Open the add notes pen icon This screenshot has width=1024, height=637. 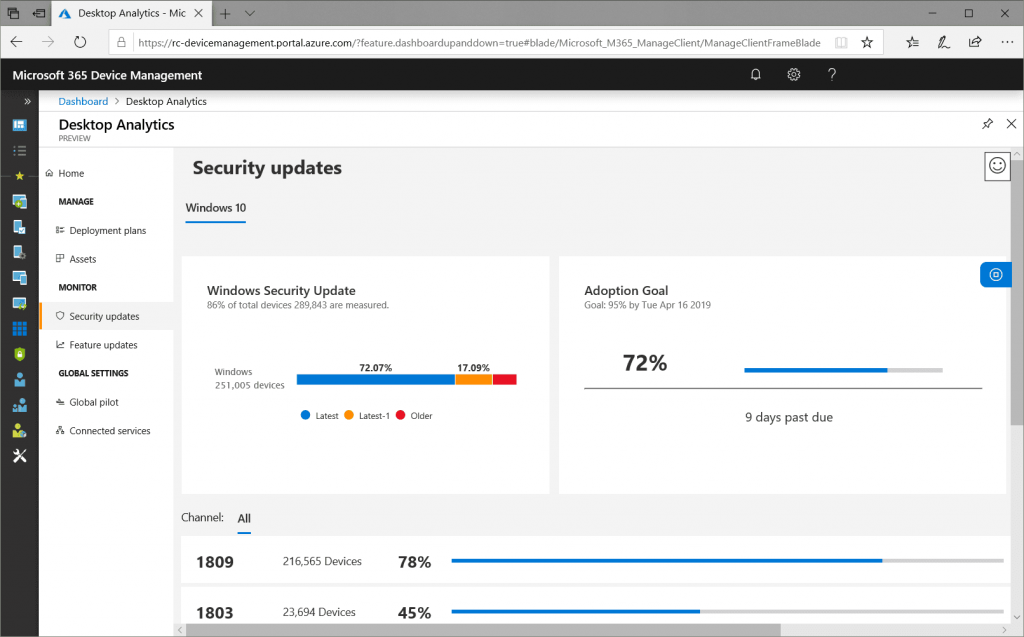(943, 42)
